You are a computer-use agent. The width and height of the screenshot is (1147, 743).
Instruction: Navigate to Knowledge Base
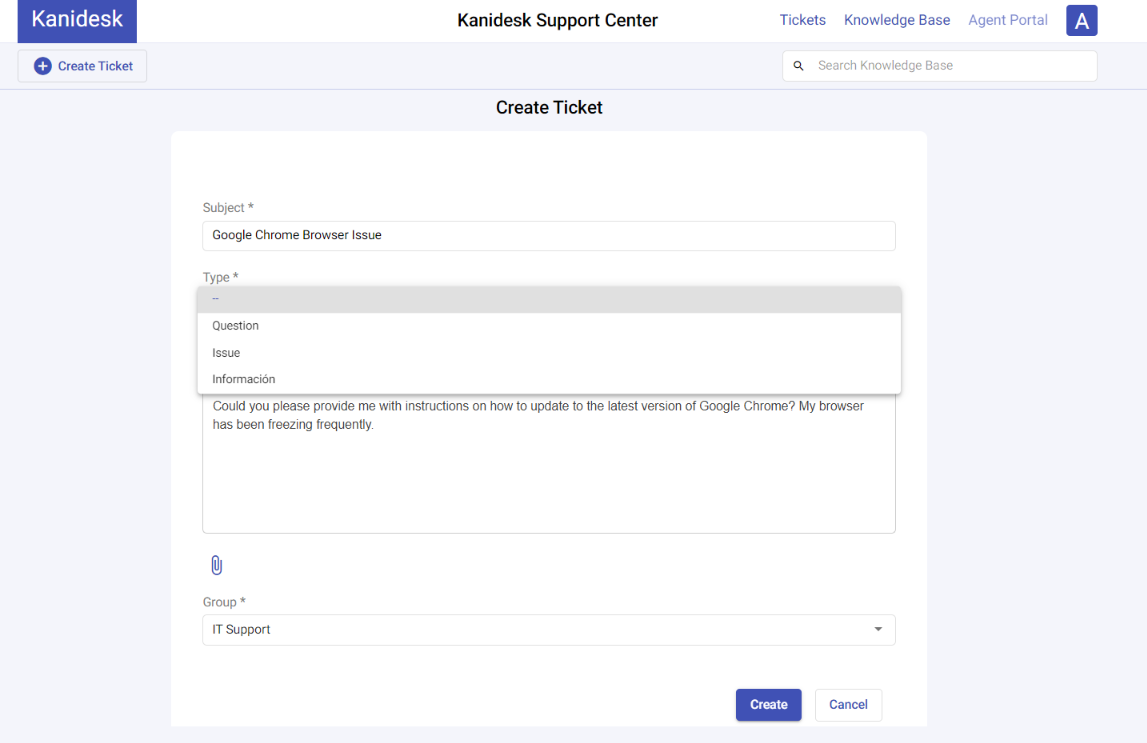pyautogui.click(x=896, y=20)
